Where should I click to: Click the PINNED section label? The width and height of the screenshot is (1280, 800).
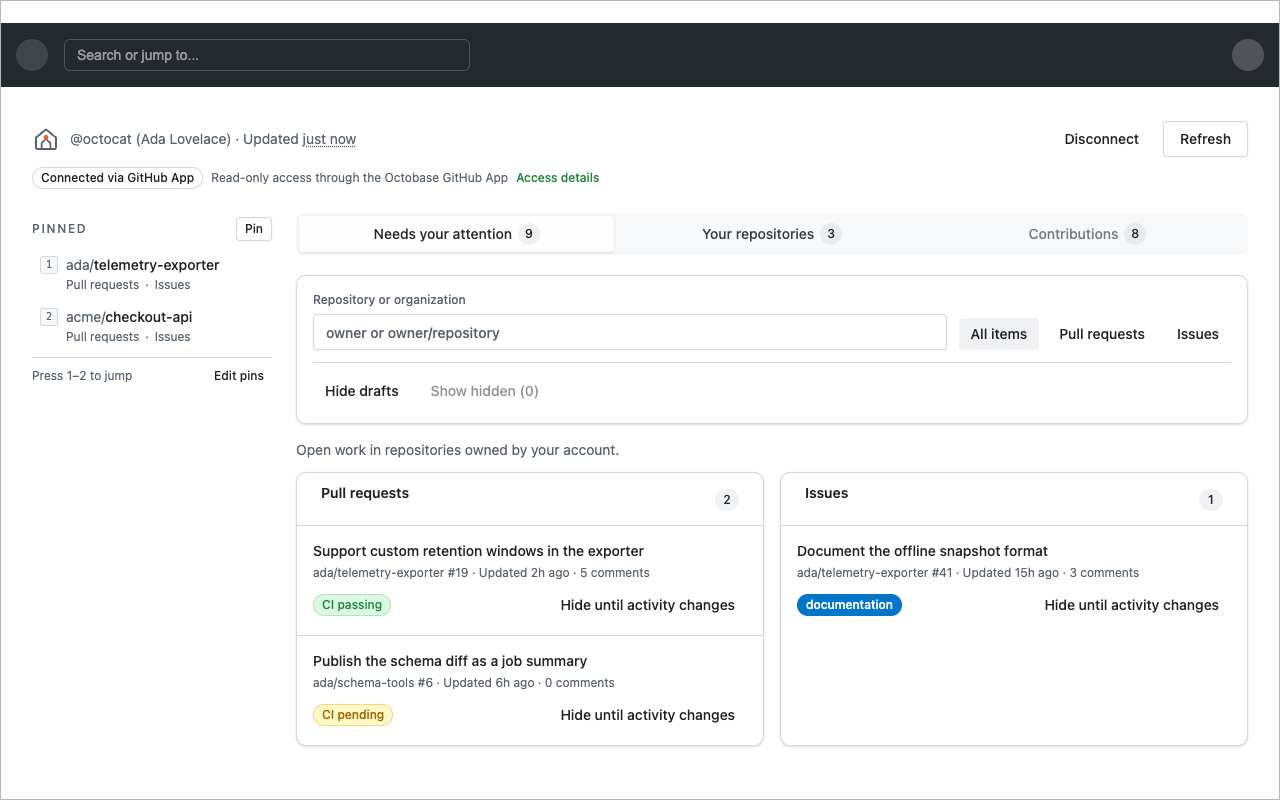point(59,229)
